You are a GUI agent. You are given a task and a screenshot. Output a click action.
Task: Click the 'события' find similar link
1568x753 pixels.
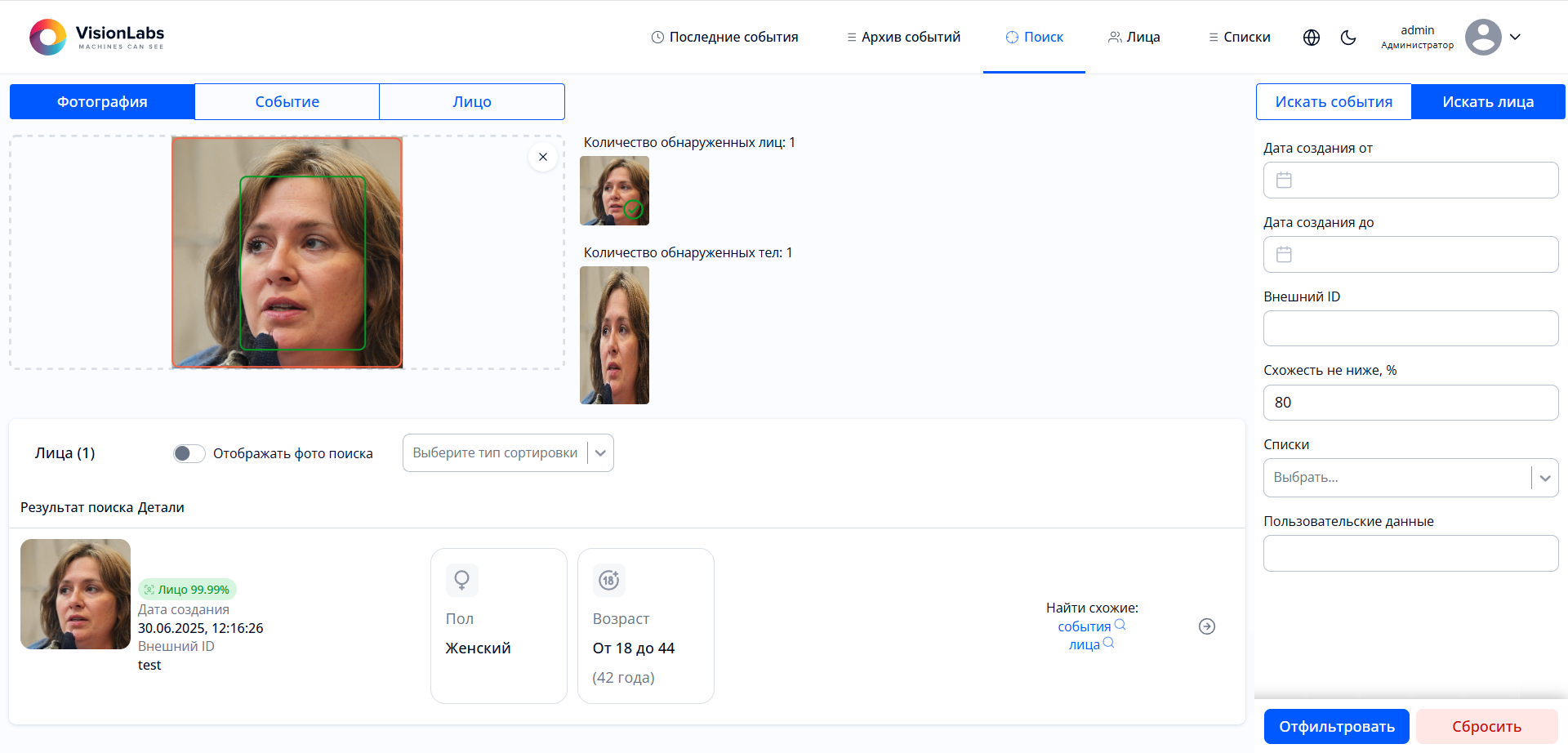(1084, 626)
